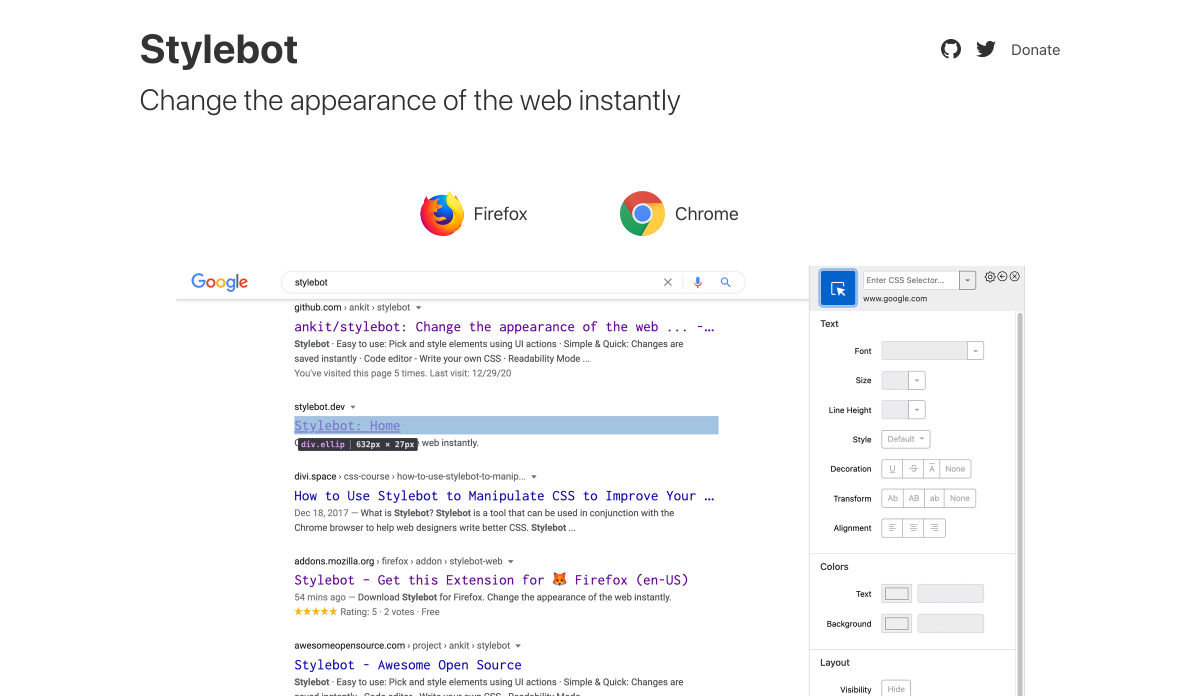Click 'www.google.com' text in Stylebot panel
The image size is (1200, 696).
[895, 299]
